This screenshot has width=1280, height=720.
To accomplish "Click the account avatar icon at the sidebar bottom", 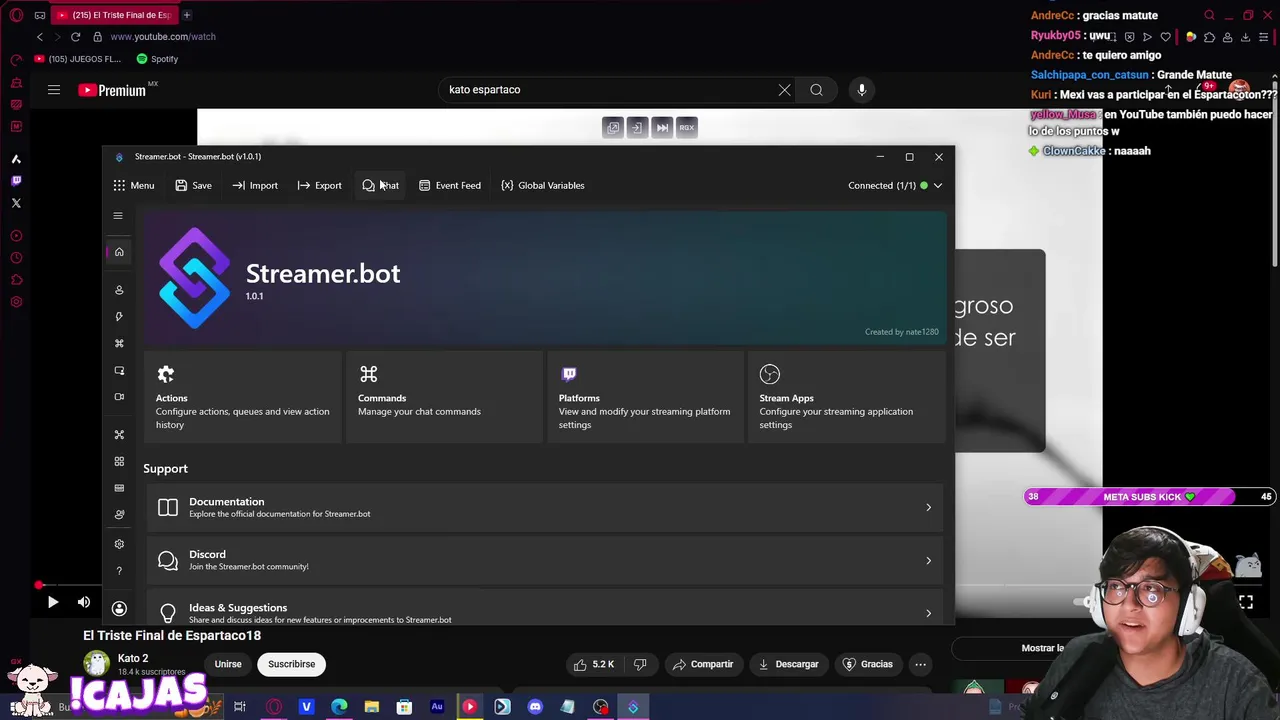I will click(119, 608).
